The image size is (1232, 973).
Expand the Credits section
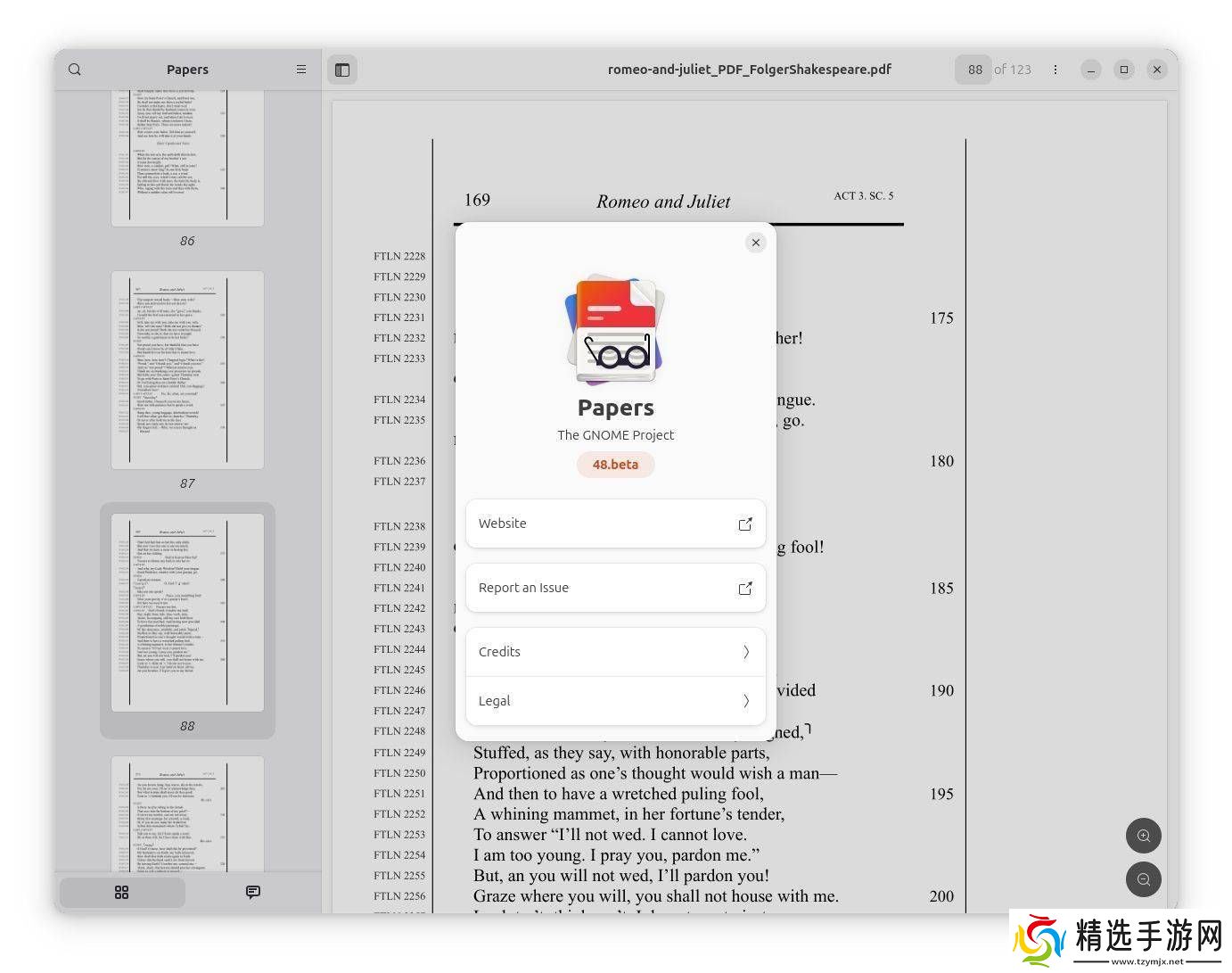click(615, 652)
